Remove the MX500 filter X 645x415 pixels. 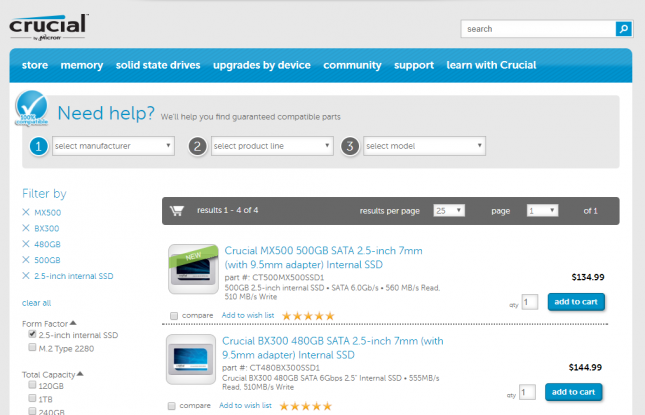point(26,212)
